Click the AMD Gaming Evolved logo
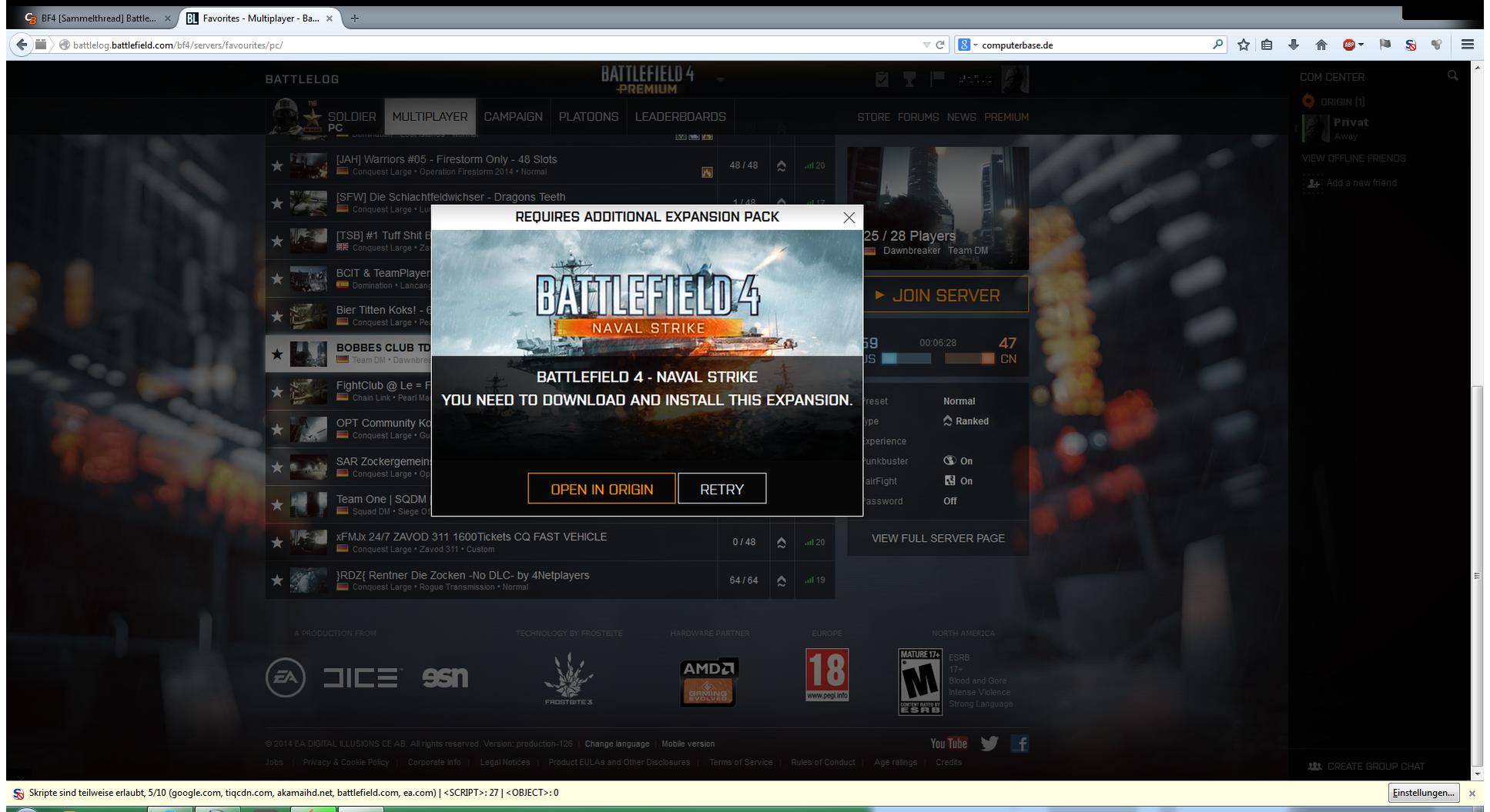The width and height of the screenshot is (1490, 812). (709, 681)
